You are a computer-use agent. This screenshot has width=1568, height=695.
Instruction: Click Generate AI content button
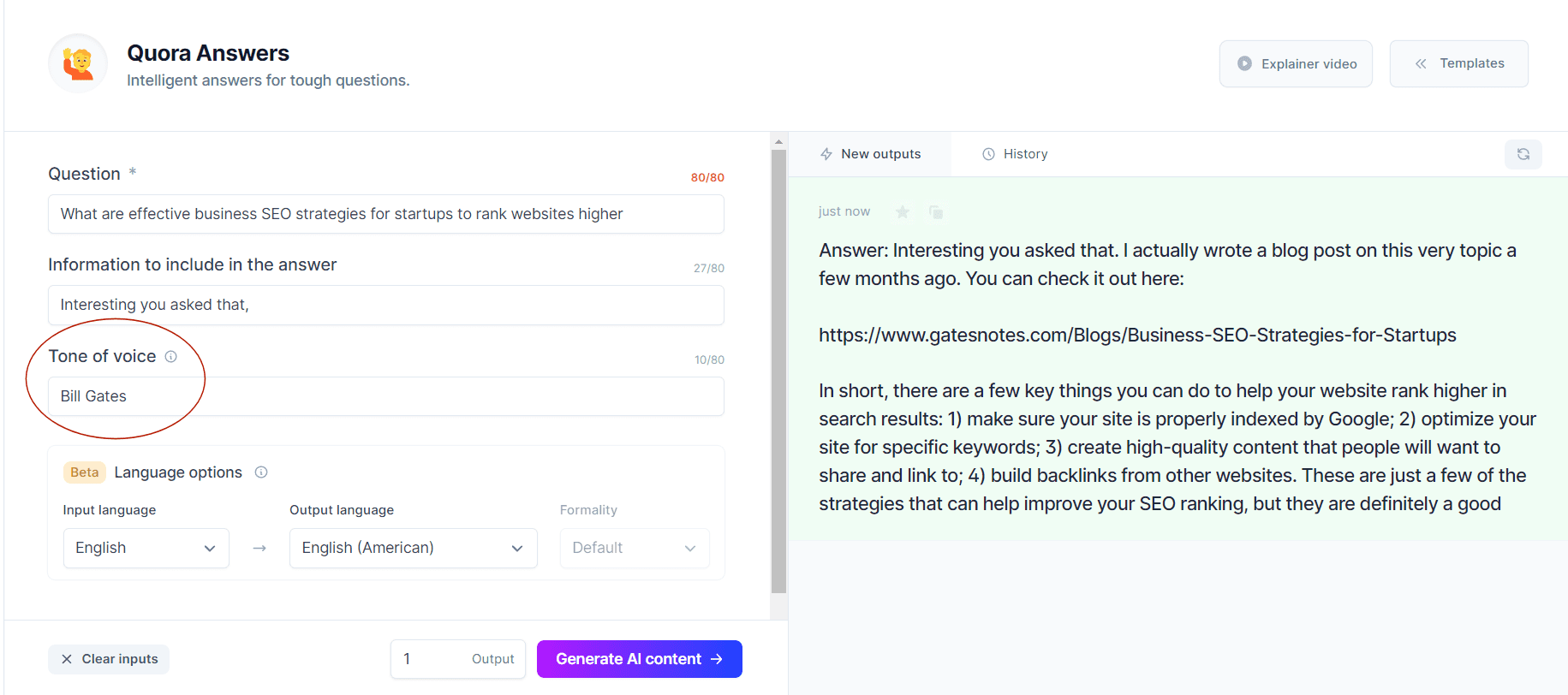pos(639,659)
